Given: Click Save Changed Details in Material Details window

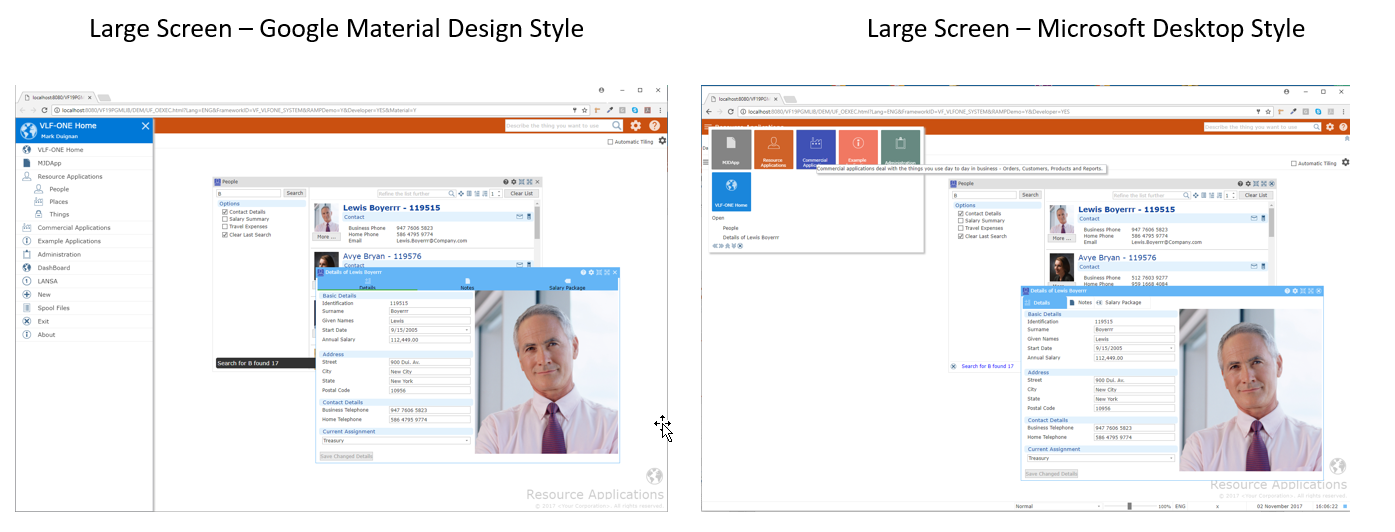Looking at the screenshot, I should point(346,456).
